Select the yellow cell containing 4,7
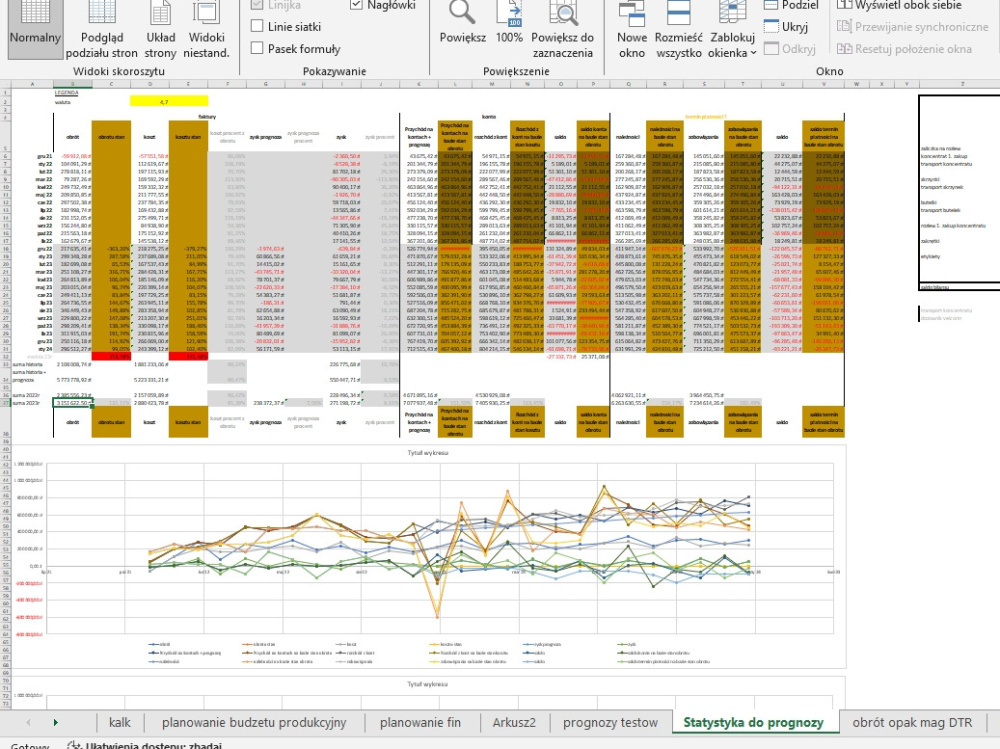 [x=169, y=101]
